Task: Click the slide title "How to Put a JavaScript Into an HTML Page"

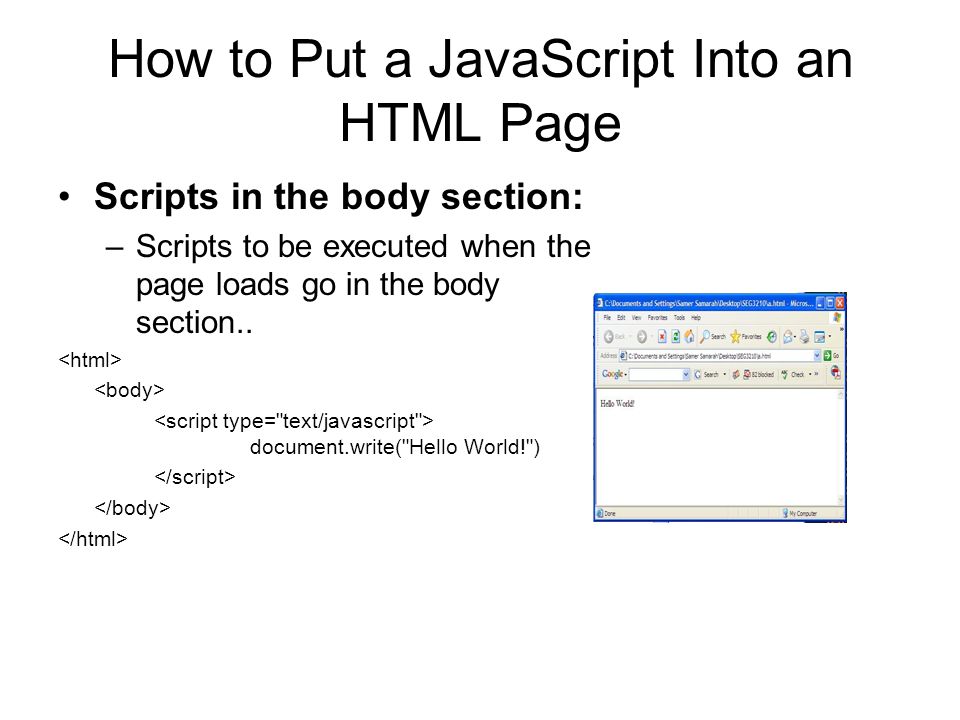Action: pyautogui.click(x=481, y=91)
